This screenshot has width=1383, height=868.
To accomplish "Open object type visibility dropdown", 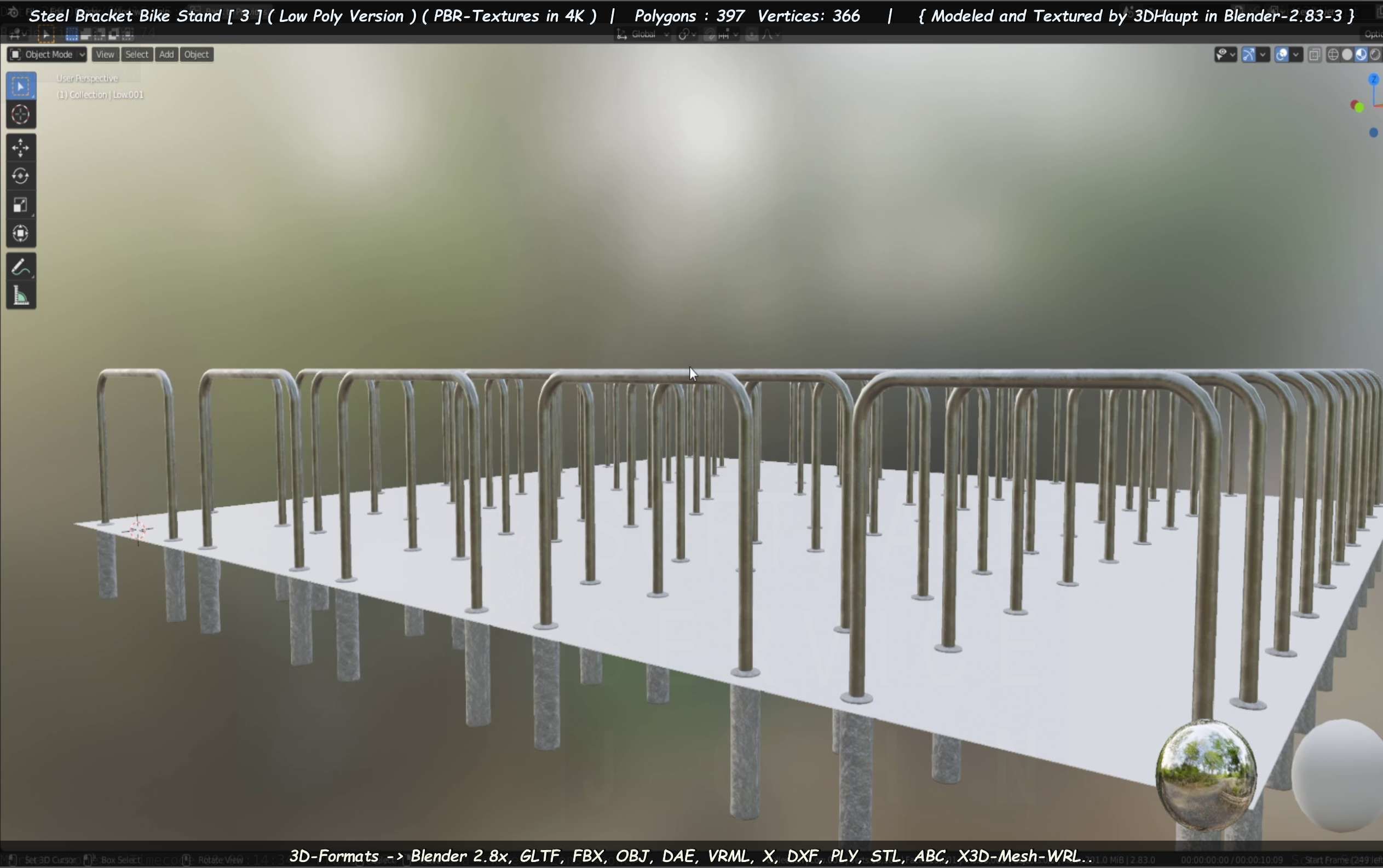I will point(1226,55).
